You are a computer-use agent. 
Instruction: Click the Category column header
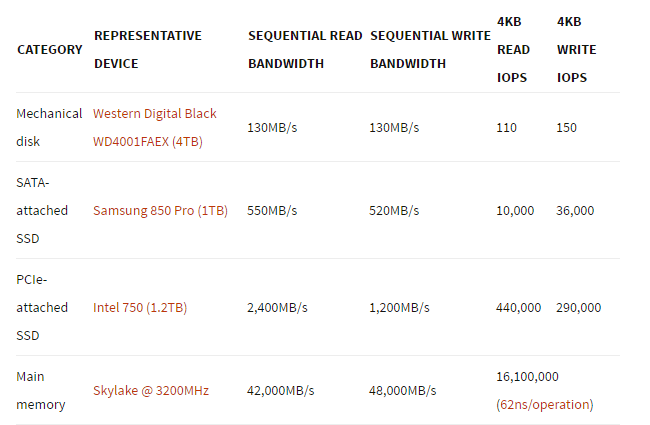point(50,49)
